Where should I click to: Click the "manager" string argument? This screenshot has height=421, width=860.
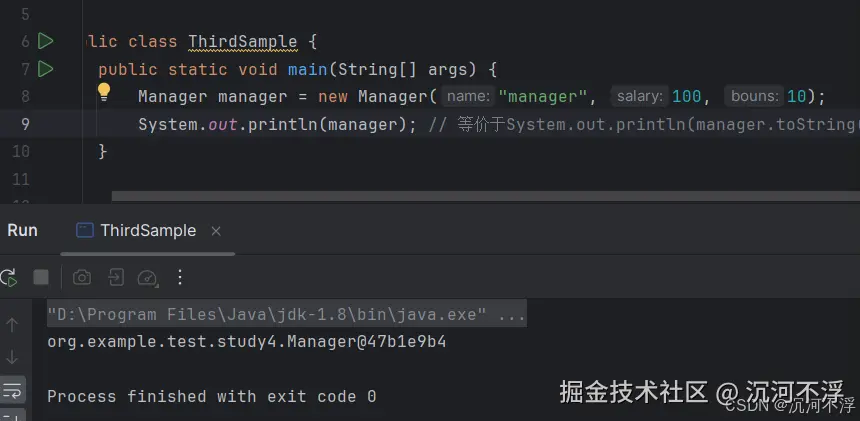pyautogui.click(x=542, y=96)
